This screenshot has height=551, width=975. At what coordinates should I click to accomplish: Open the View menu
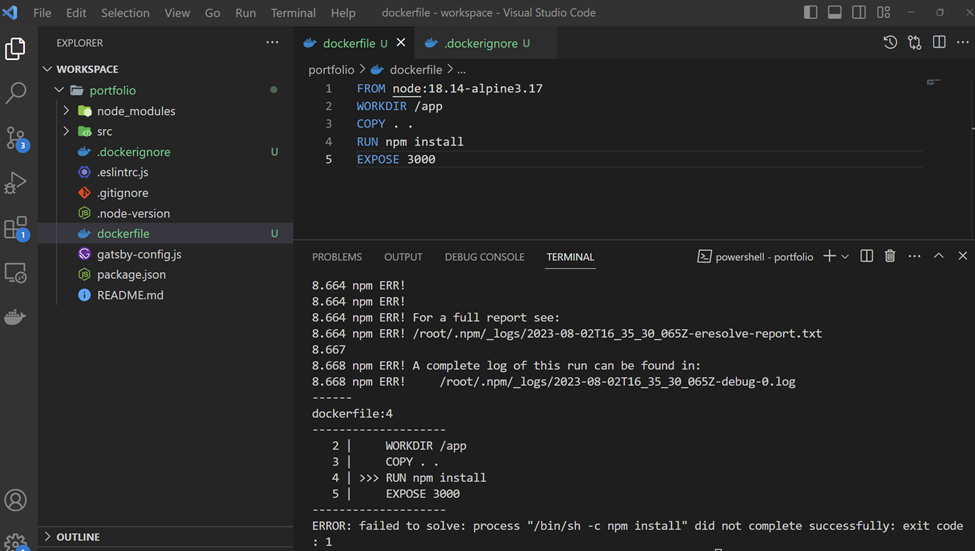177,12
